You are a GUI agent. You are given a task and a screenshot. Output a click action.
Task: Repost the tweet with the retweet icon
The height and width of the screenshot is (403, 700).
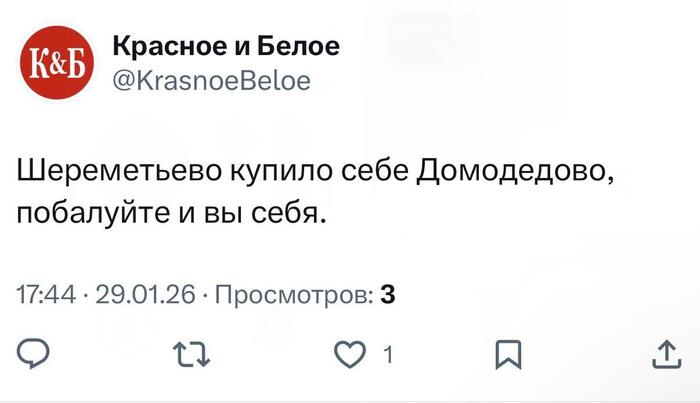click(x=185, y=355)
